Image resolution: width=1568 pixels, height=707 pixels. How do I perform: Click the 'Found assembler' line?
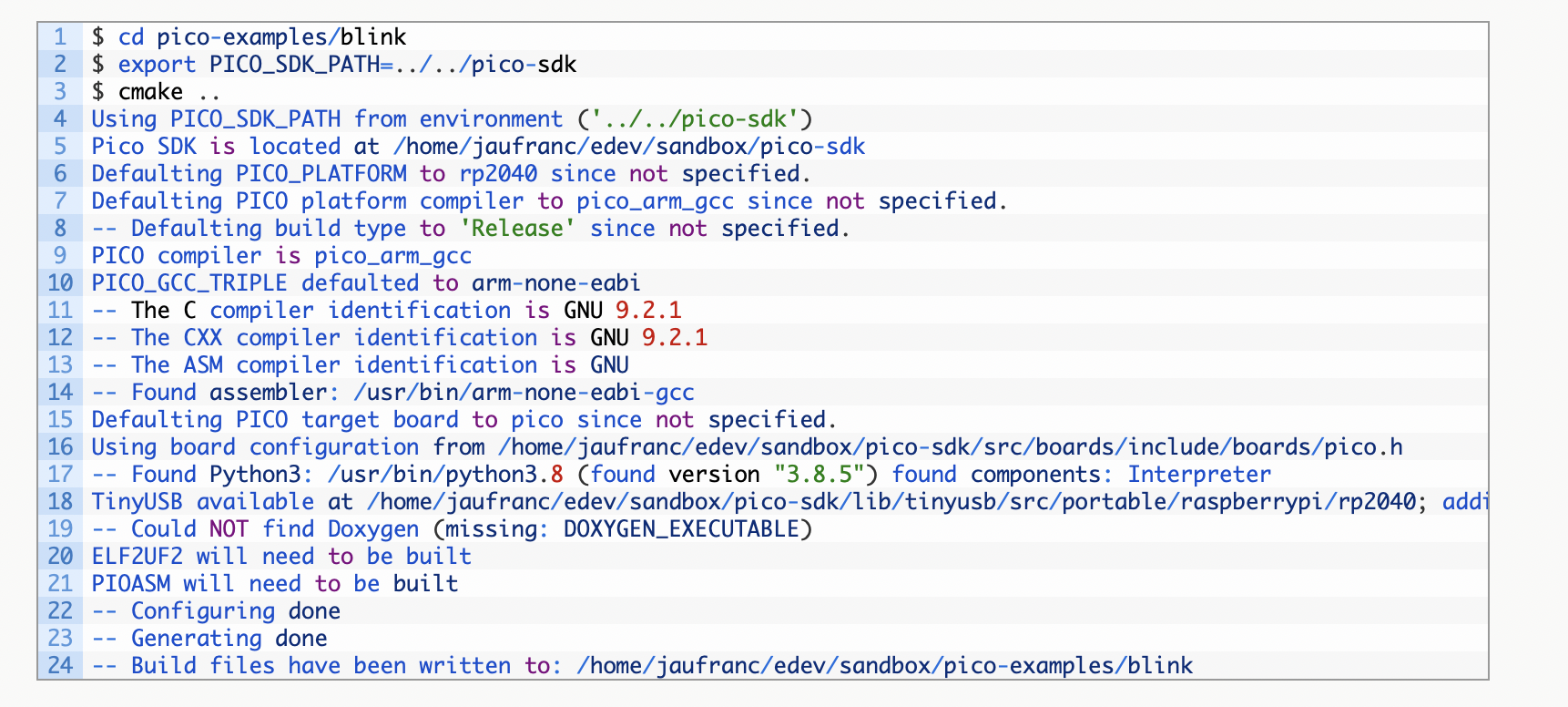pyautogui.click(x=393, y=393)
